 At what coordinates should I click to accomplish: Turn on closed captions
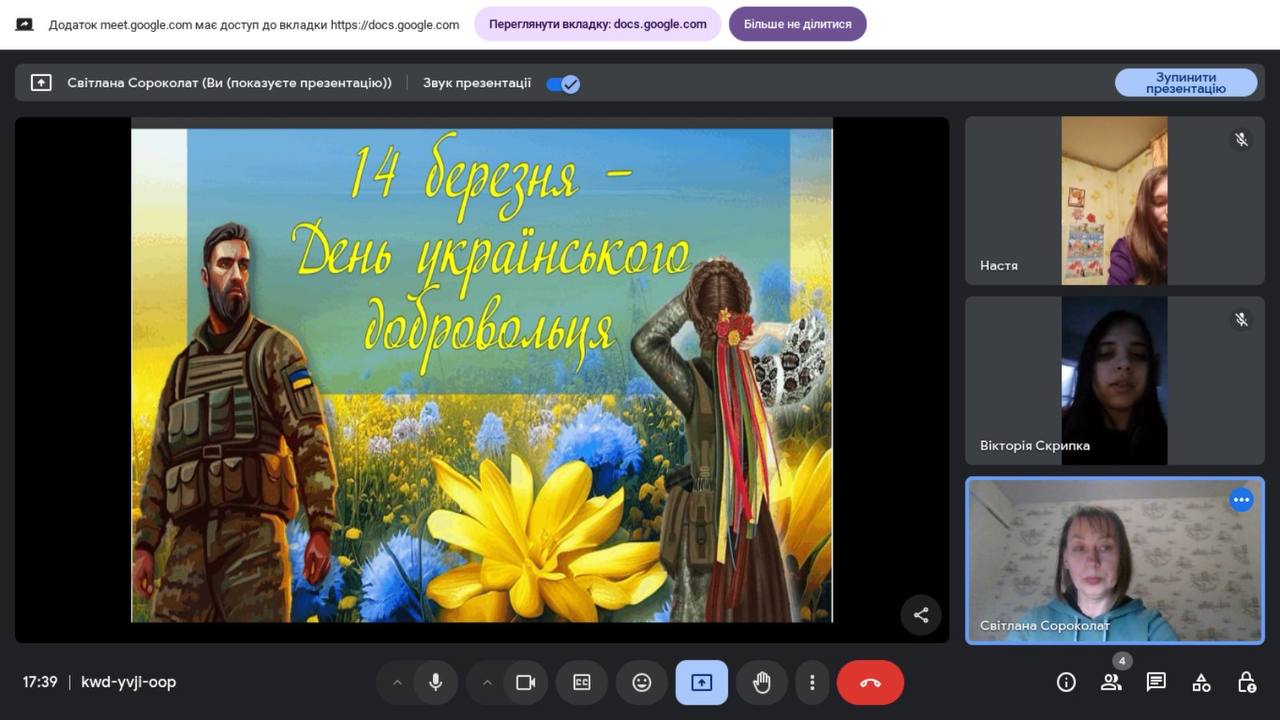tap(582, 682)
